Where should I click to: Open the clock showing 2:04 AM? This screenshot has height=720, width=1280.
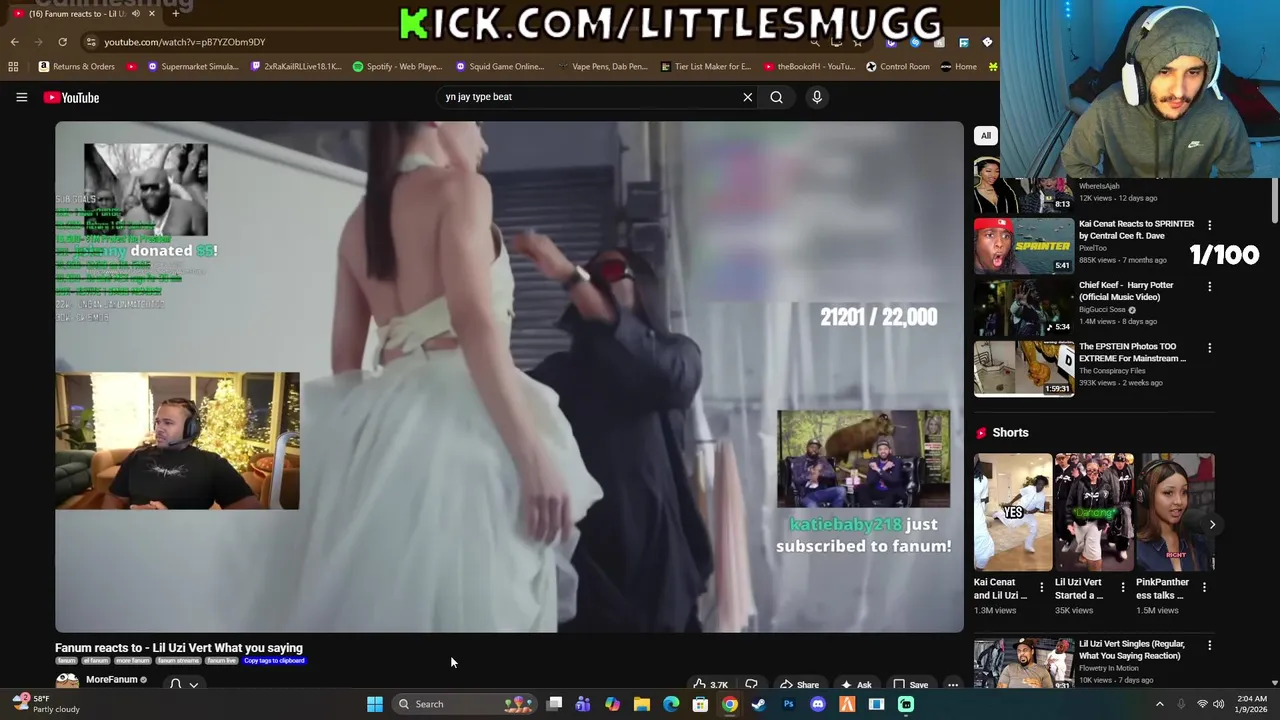(x=1251, y=704)
